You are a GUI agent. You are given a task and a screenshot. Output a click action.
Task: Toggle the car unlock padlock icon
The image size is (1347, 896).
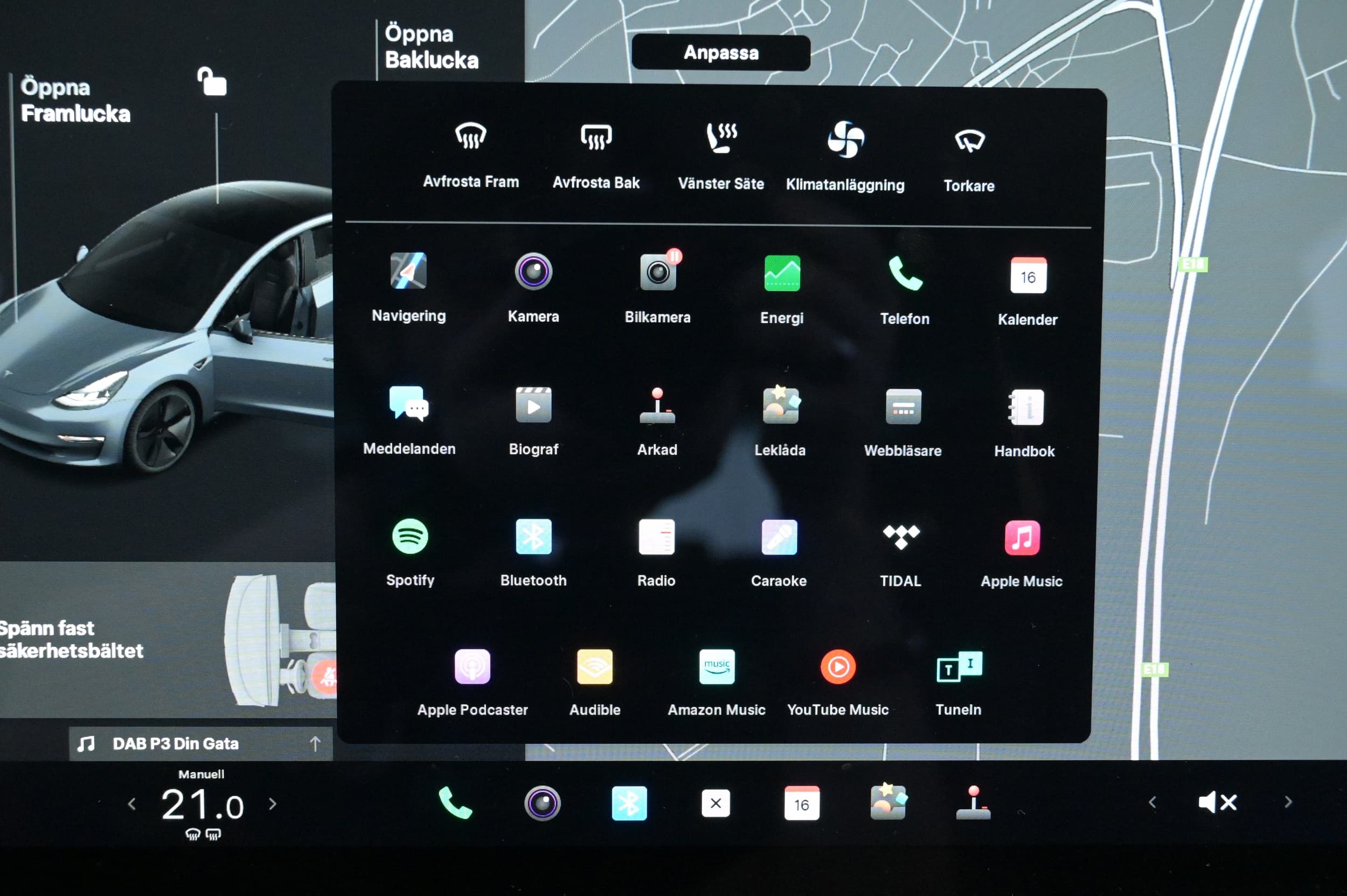pyautogui.click(x=212, y=82)
